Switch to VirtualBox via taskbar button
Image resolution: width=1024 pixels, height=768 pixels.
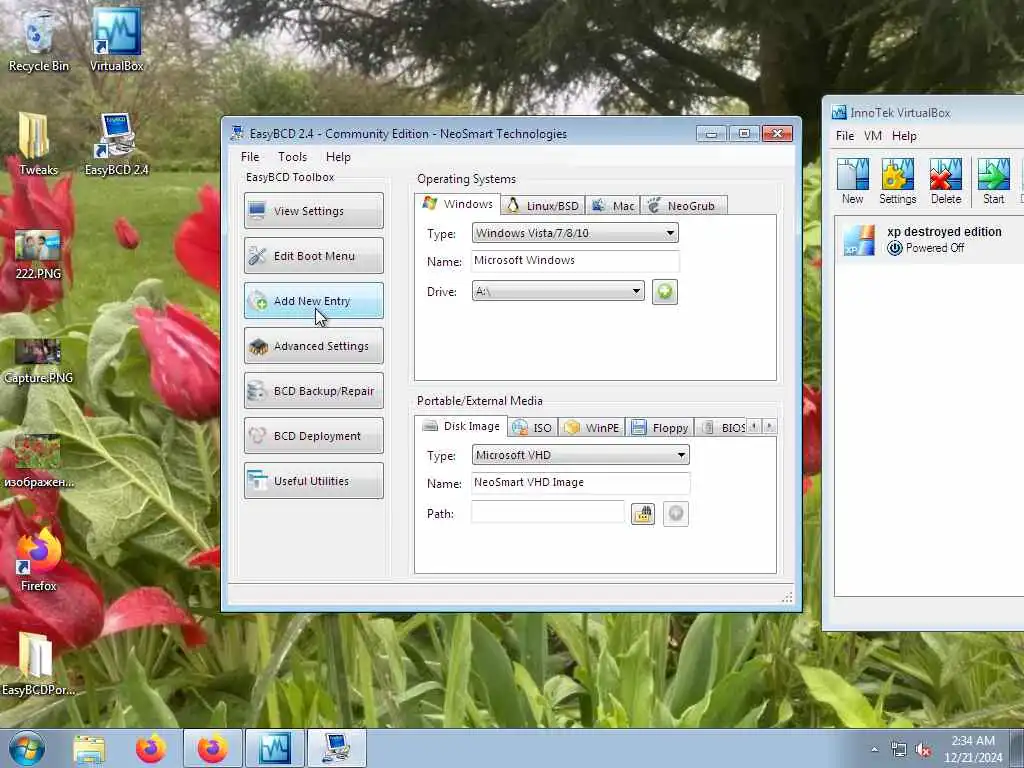[275, 748]
